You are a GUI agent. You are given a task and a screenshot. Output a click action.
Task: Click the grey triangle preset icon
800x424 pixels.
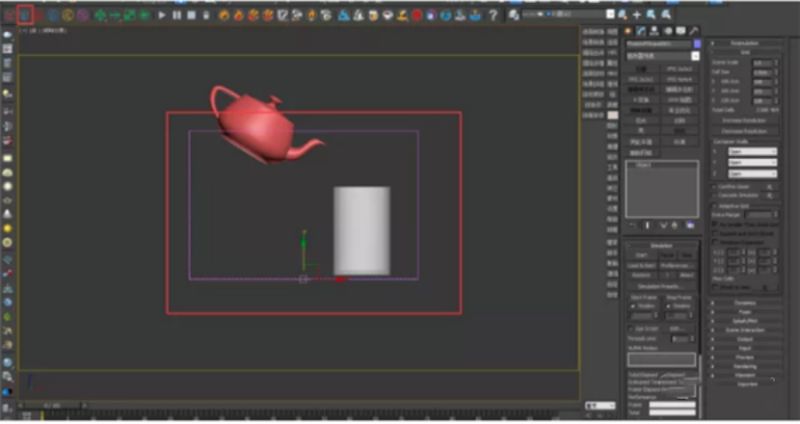click(358, 15)
